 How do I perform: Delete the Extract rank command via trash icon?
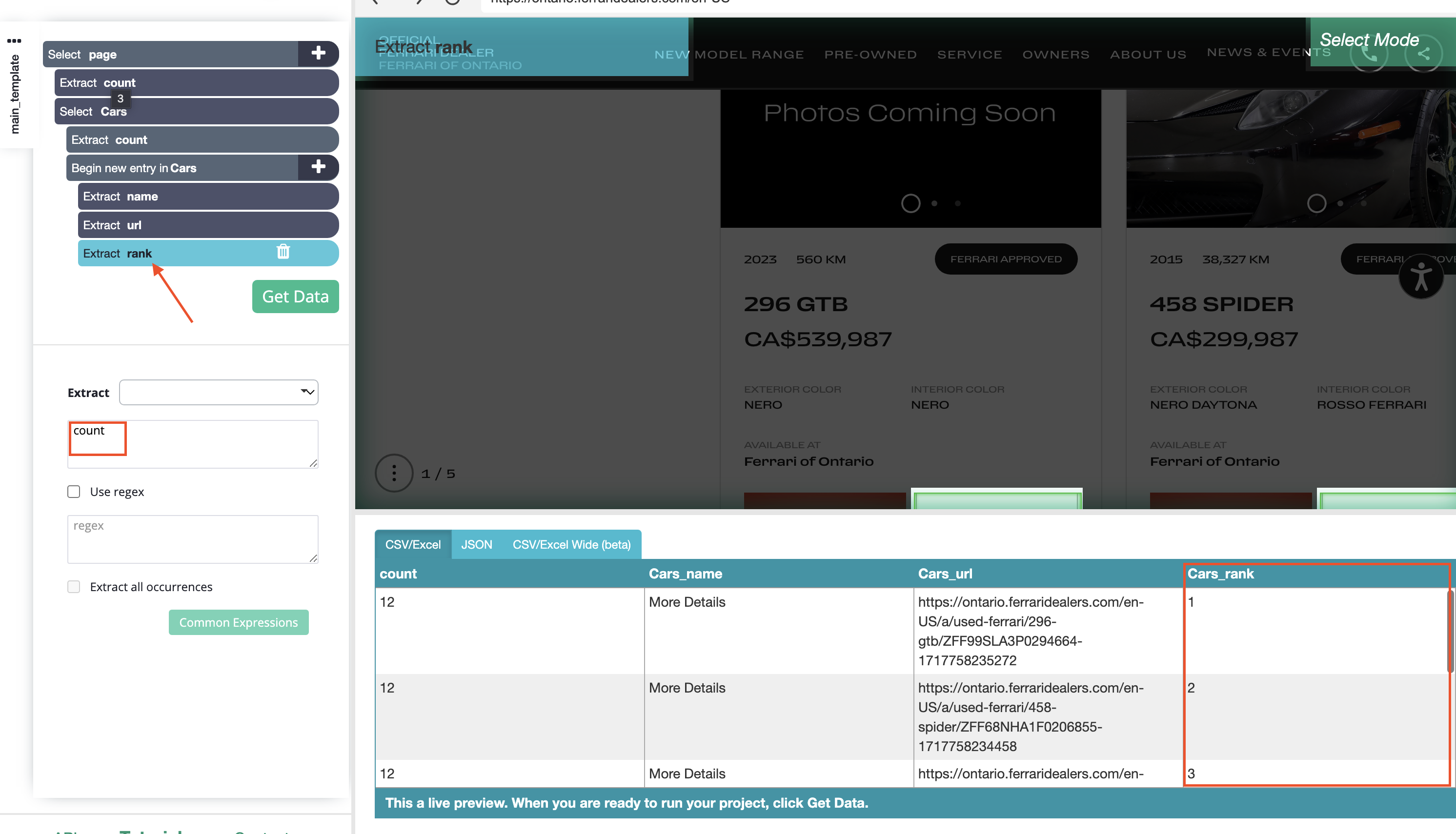point(283,252)
